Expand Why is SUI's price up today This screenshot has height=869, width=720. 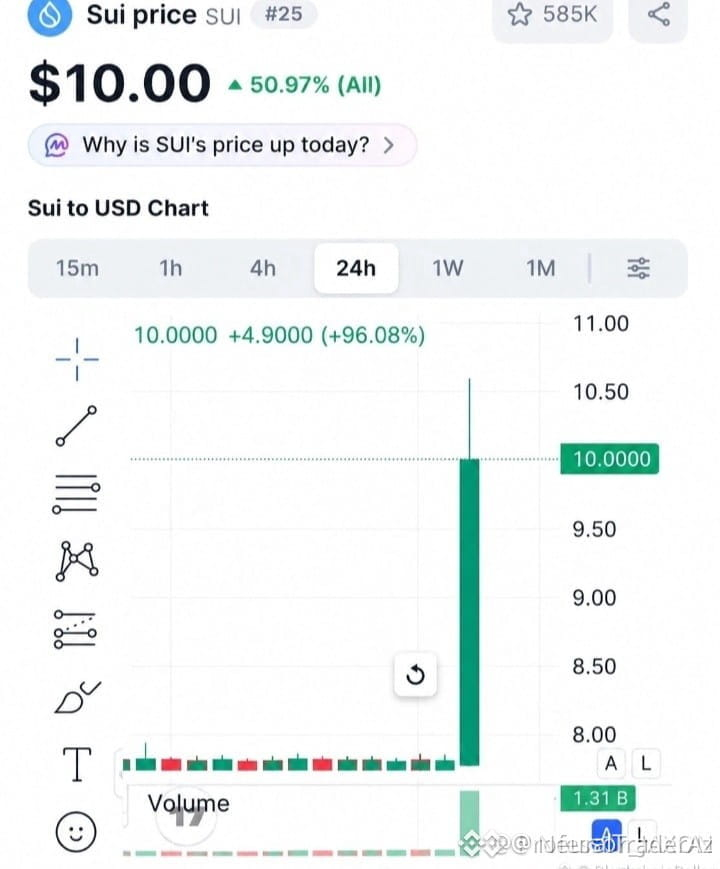click(x=222, y=145)
